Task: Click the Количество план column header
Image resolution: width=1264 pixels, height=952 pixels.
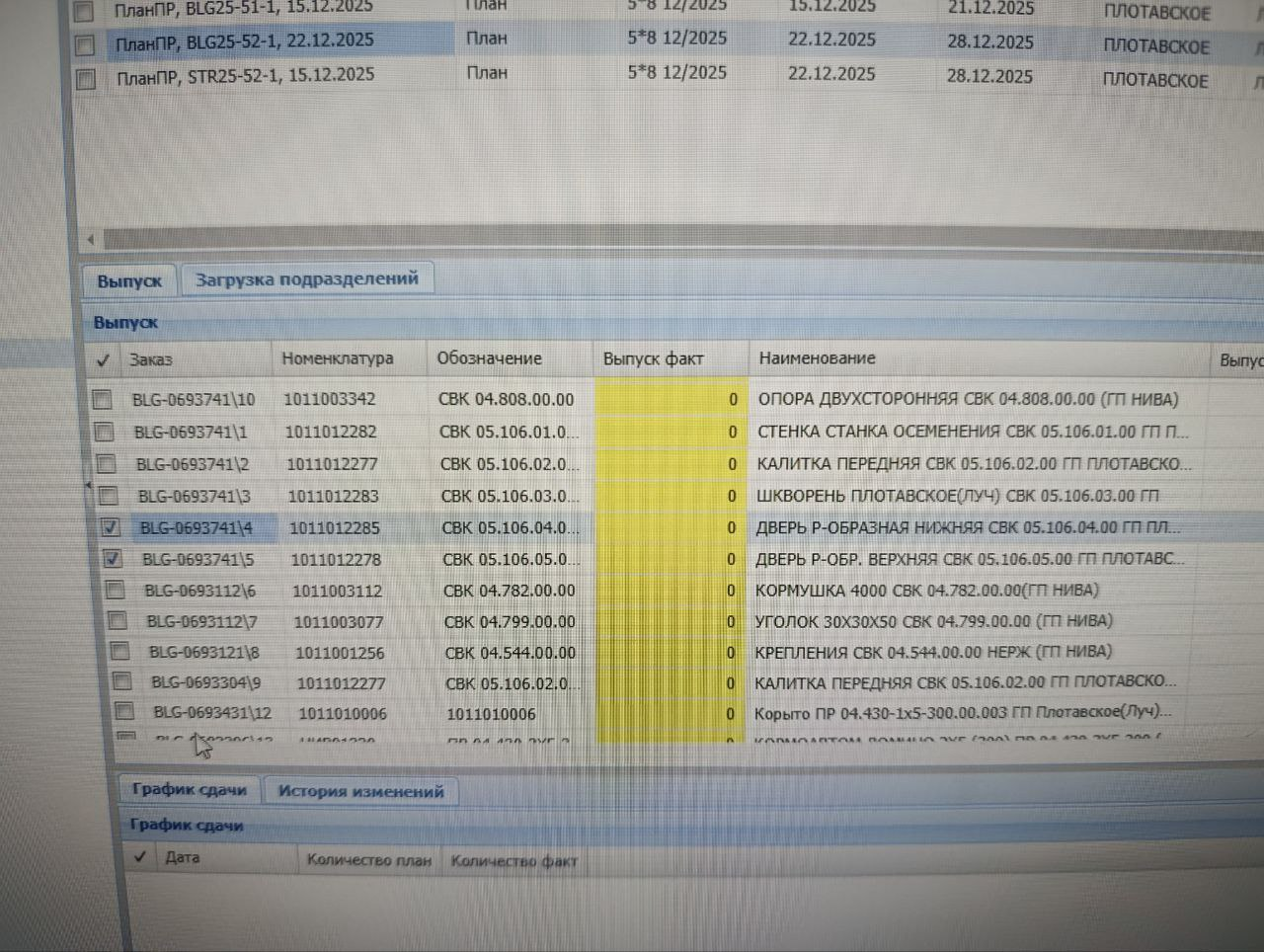Action: pos(368,860)
